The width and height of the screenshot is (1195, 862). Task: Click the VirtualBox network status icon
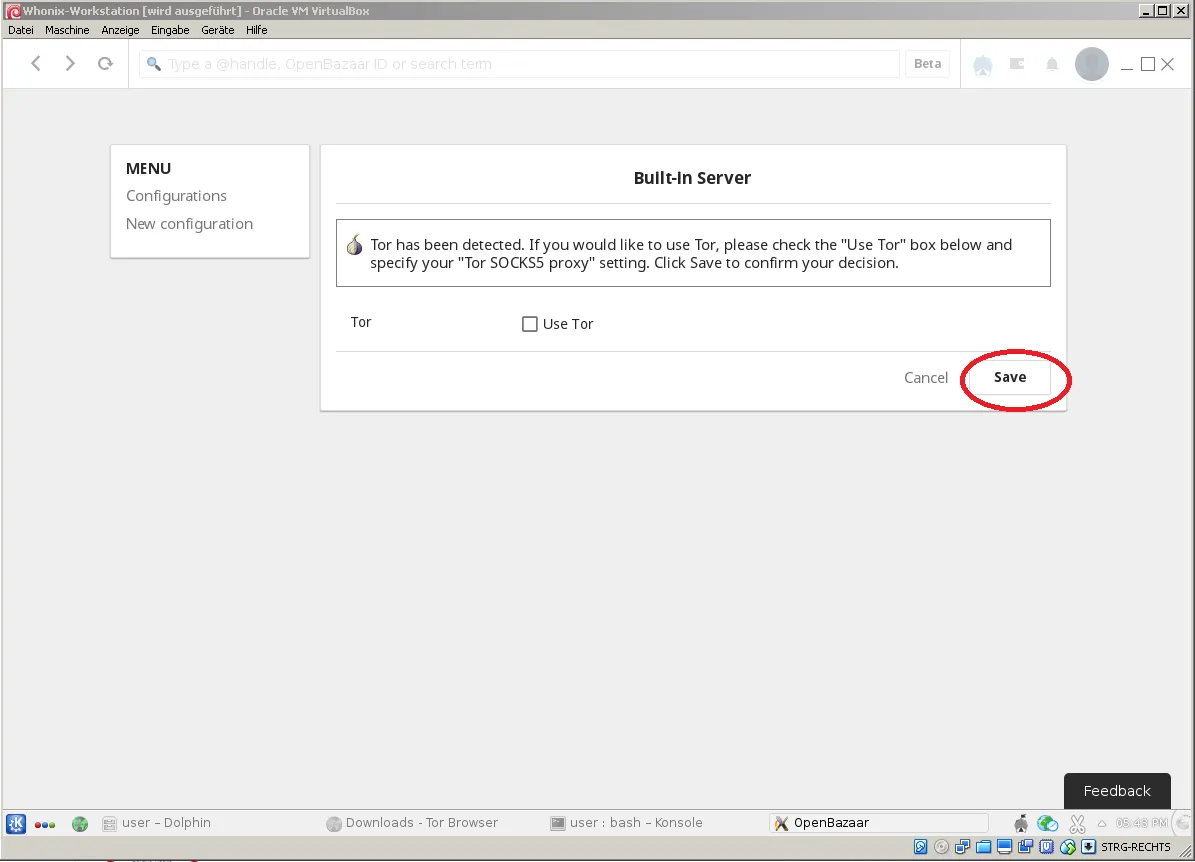(963, 847)
